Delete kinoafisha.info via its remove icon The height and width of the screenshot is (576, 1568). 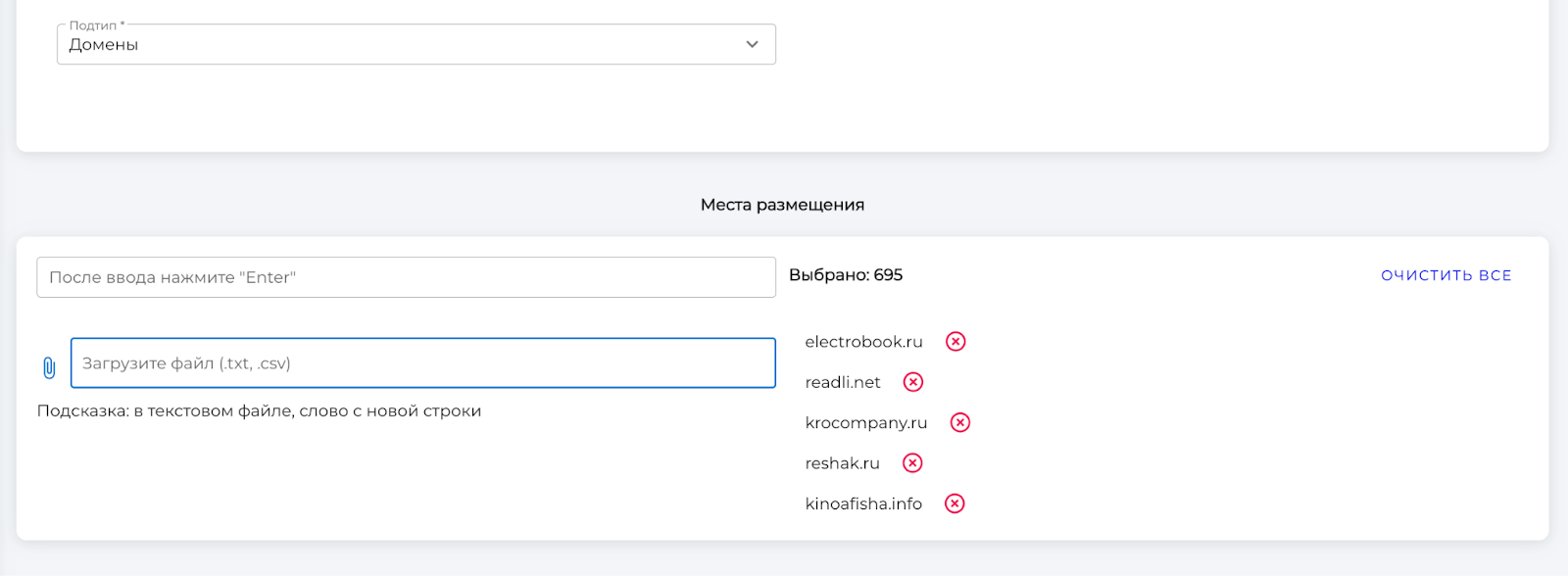955,504
